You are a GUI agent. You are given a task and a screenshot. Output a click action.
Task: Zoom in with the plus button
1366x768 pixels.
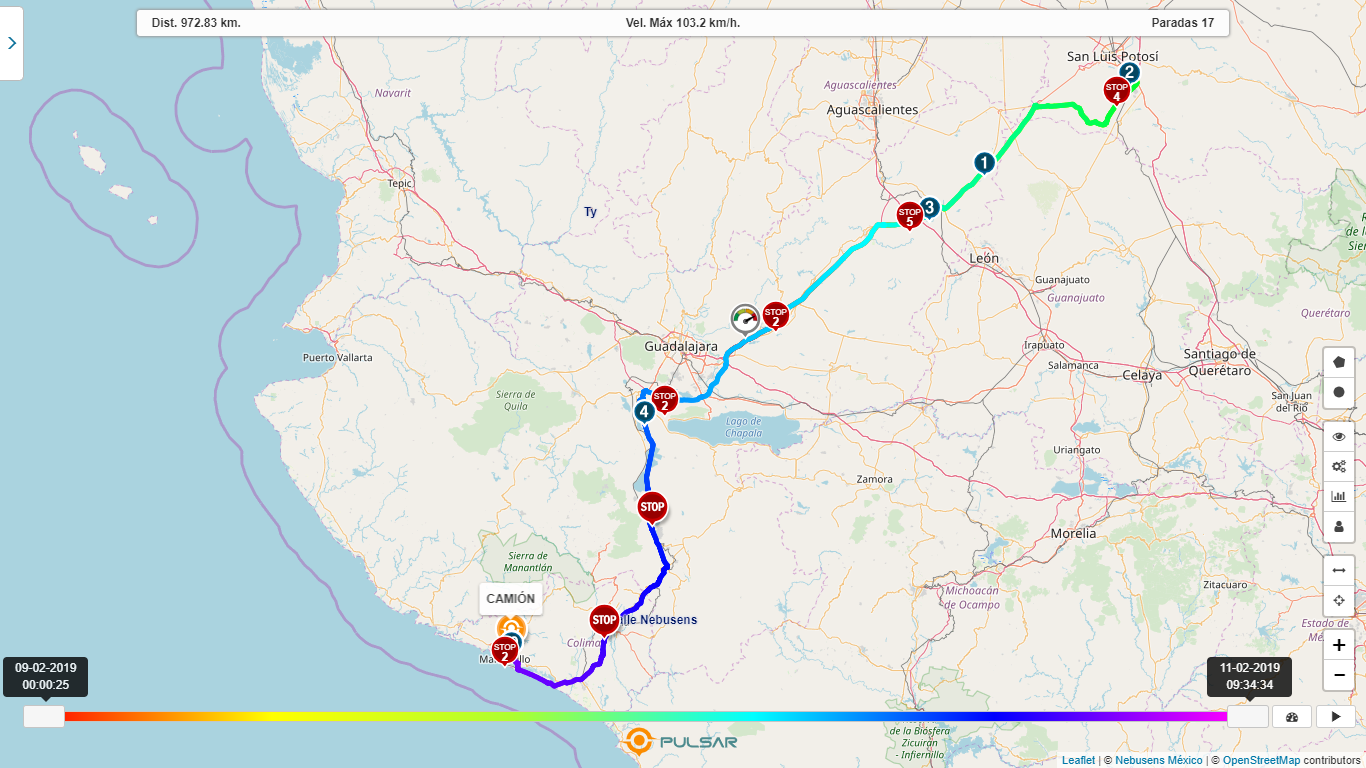[1339, 645]
